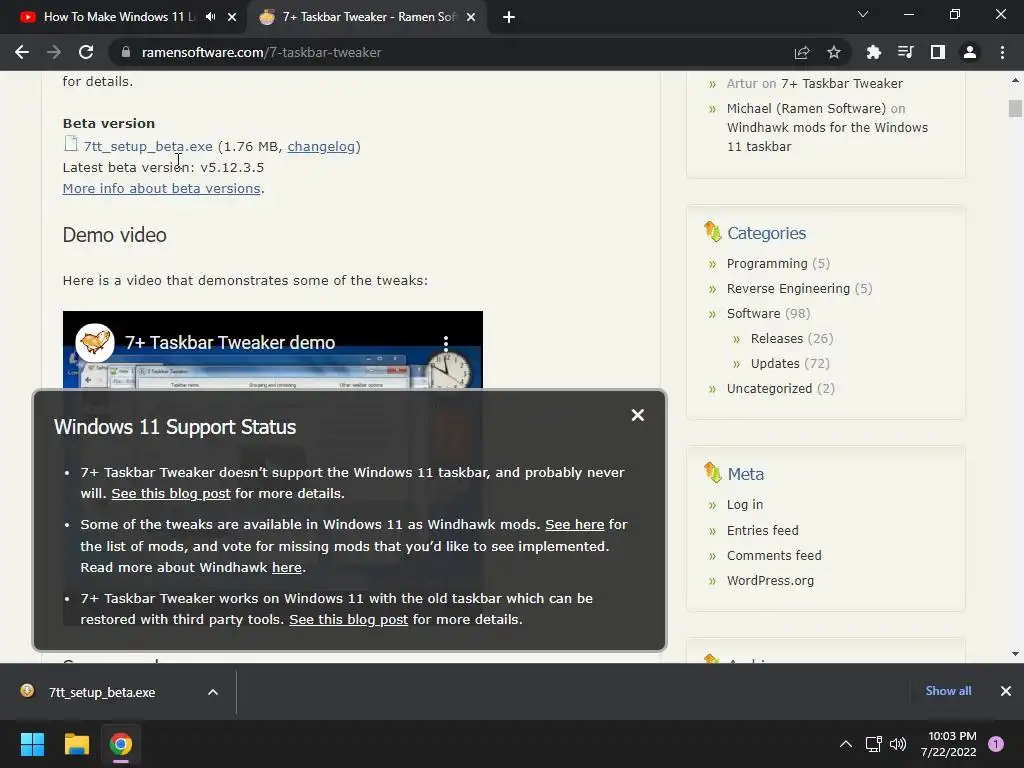Open 'here' link about Windhawk
Viewport: 1024px width, 768px height.
(x=287, y=568)
